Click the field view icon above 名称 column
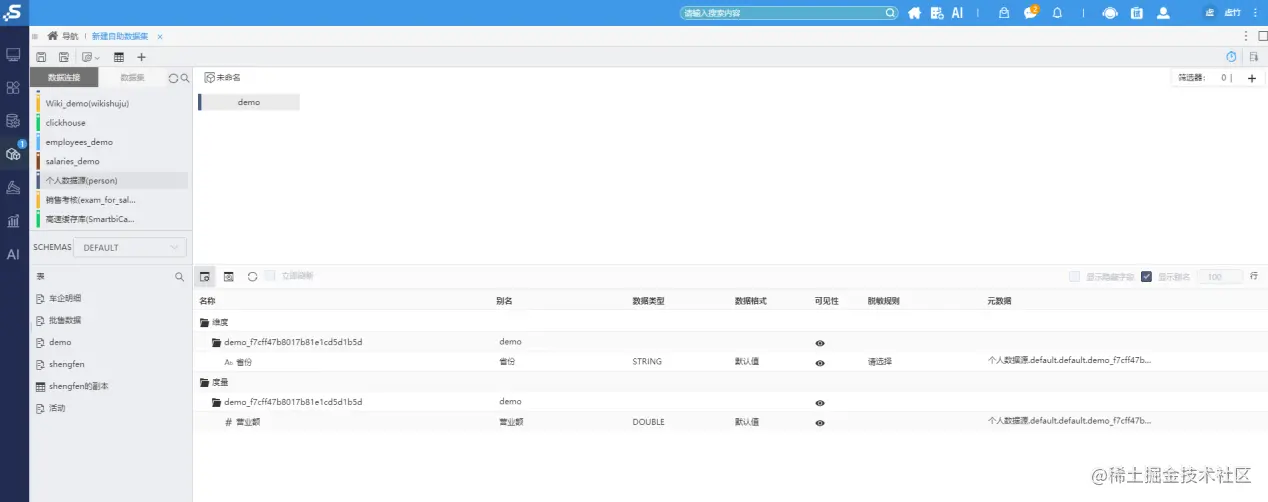 204,276
